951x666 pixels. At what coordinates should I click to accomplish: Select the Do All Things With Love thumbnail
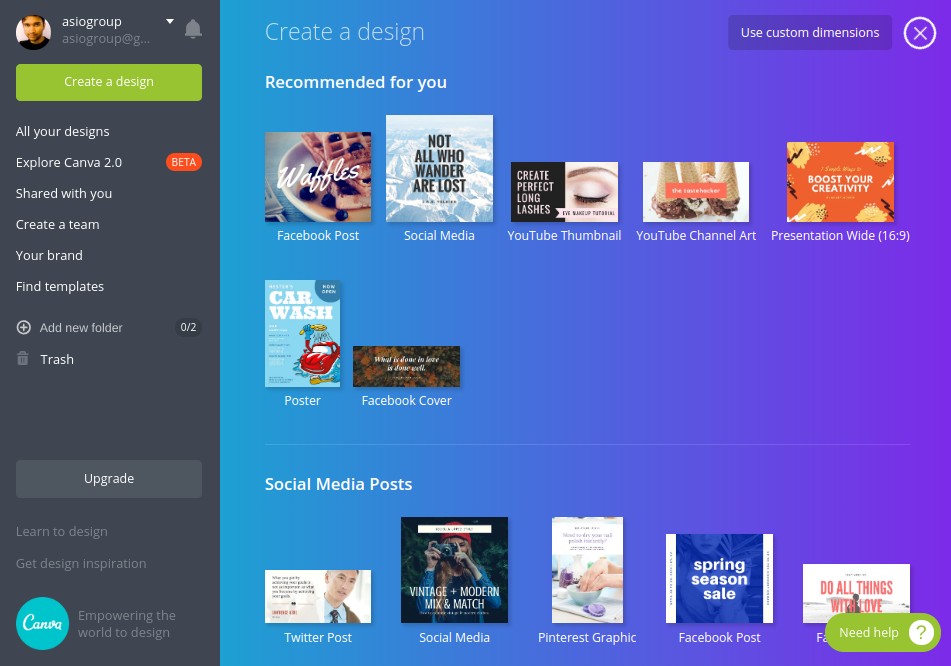[x=856, y=593]
